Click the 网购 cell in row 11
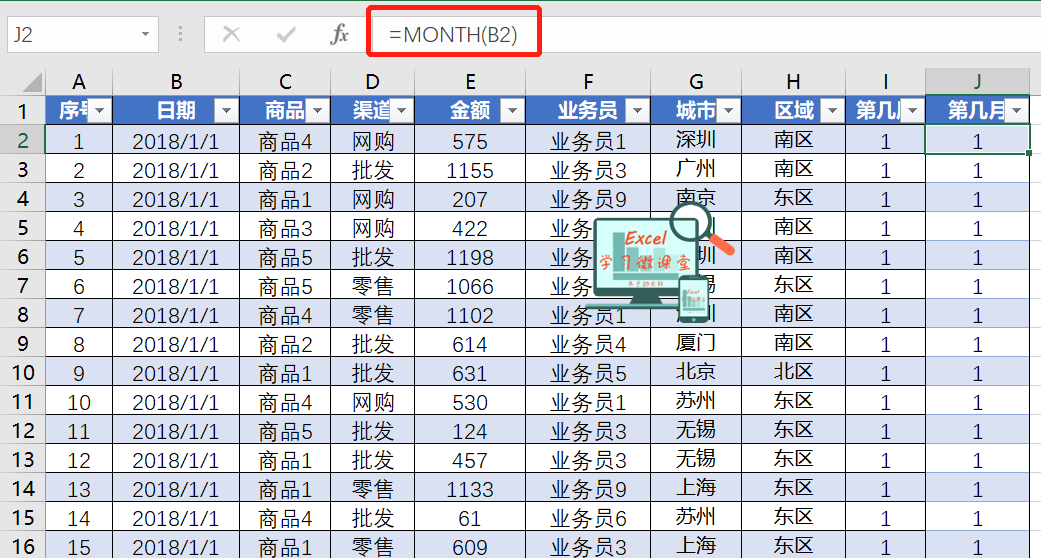 click(372, 401)
